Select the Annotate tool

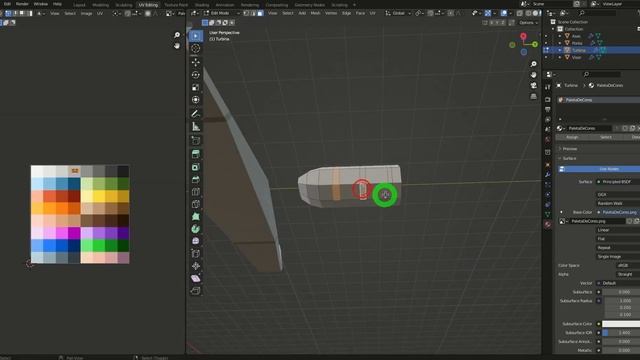point(196,113)
